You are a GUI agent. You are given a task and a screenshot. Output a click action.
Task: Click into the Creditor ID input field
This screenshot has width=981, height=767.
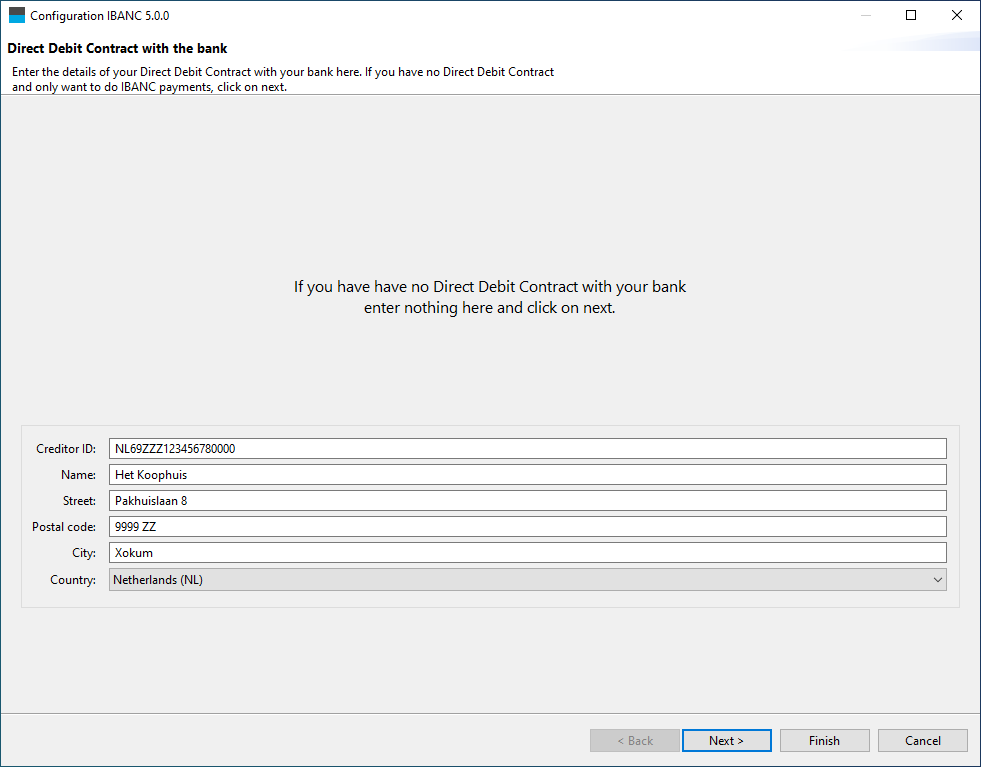click(527, 449)
